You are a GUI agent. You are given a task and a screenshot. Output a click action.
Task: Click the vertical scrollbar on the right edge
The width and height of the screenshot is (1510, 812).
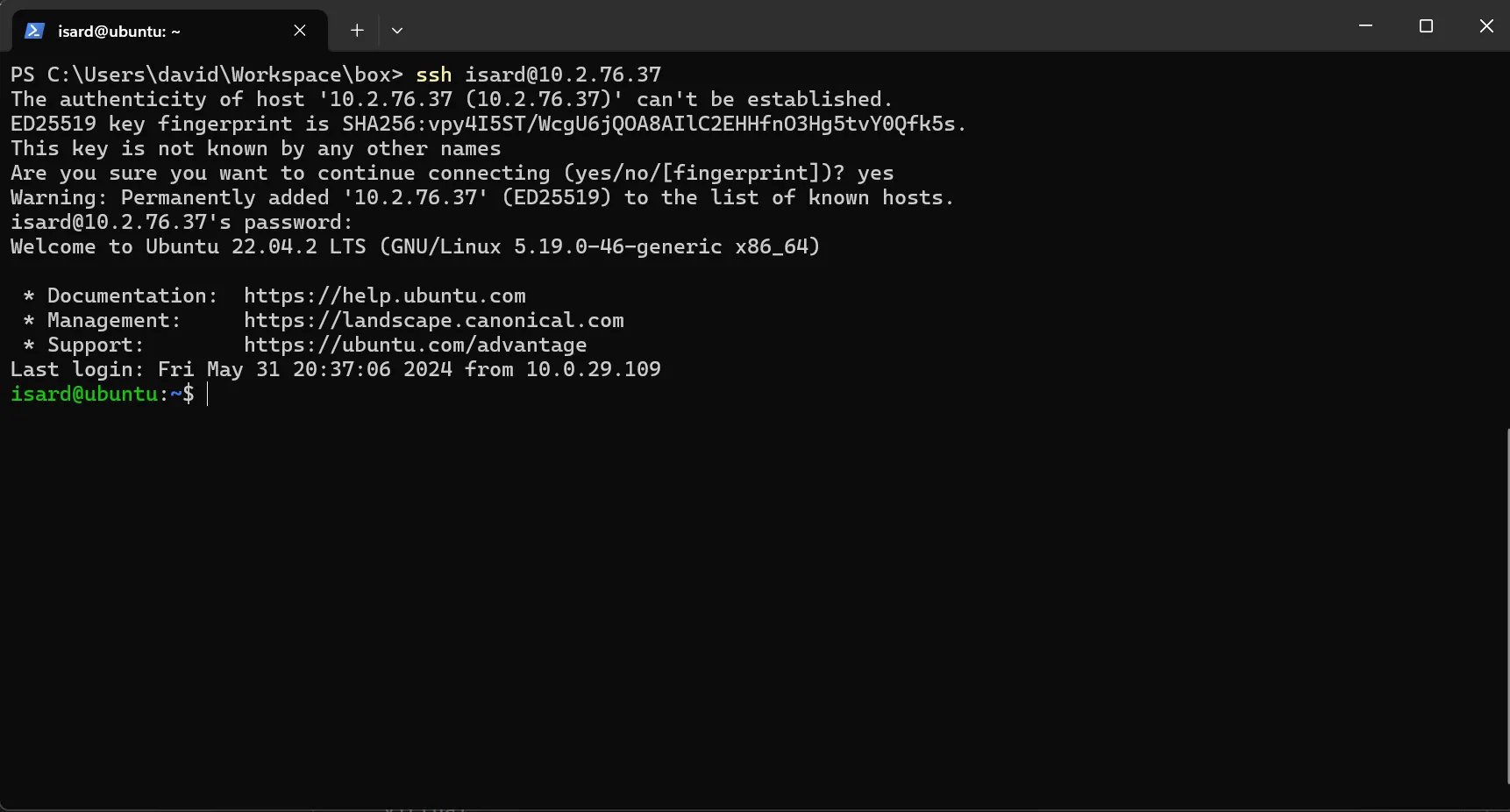1506,605
